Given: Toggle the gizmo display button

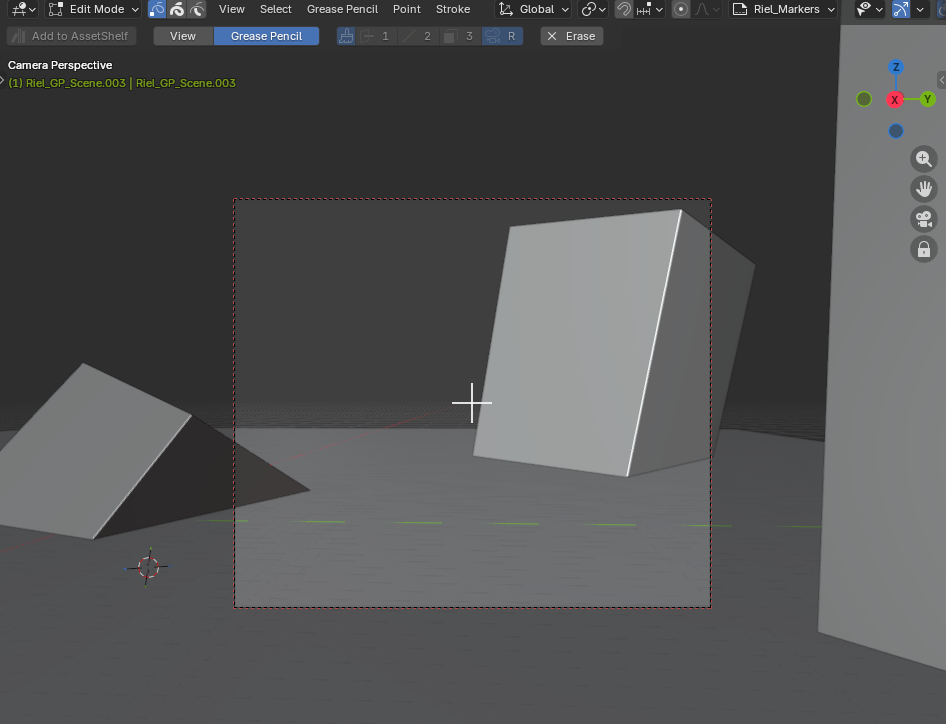Looking at the screenshot, I should coord(901,9).
